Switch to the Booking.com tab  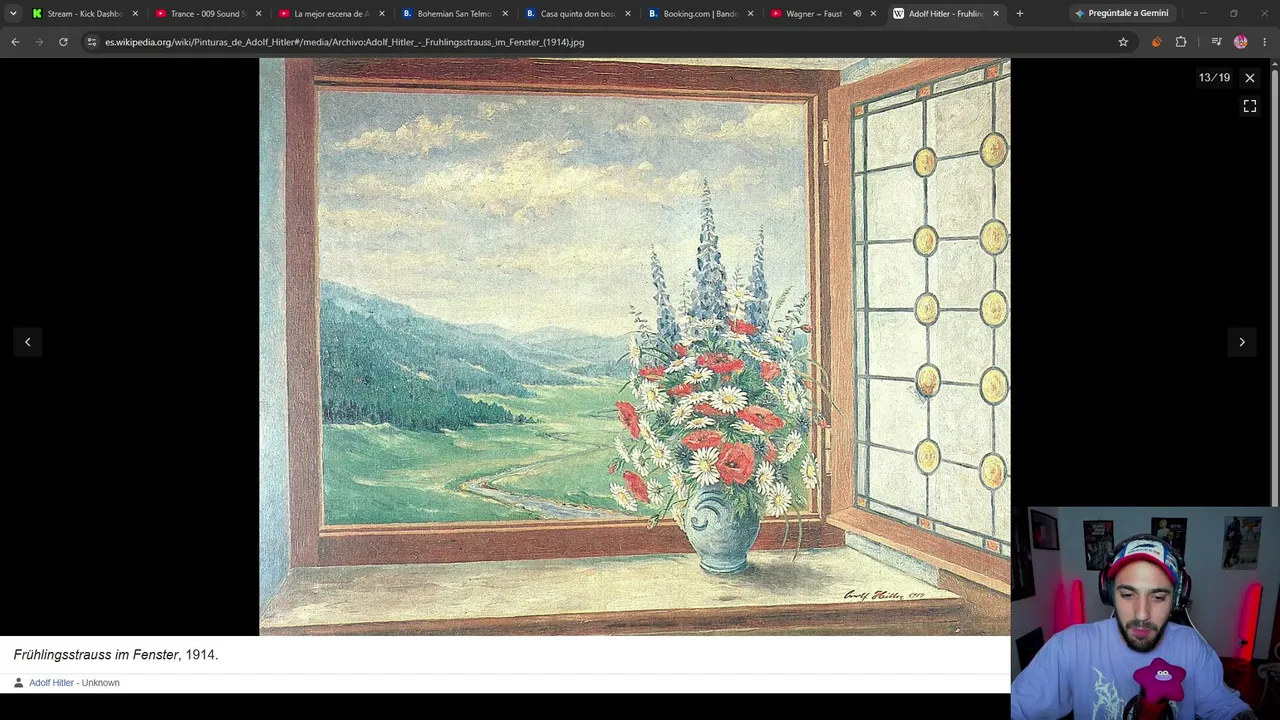pyautogui.click(x=699, y=14)
